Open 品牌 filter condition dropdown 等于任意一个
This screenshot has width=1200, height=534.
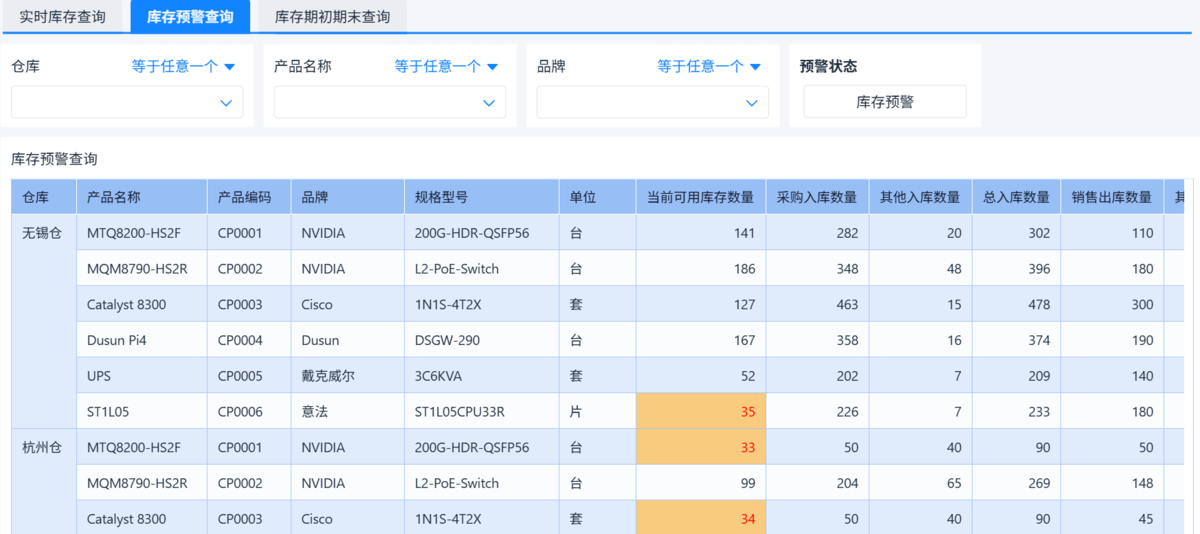[709, 66]
